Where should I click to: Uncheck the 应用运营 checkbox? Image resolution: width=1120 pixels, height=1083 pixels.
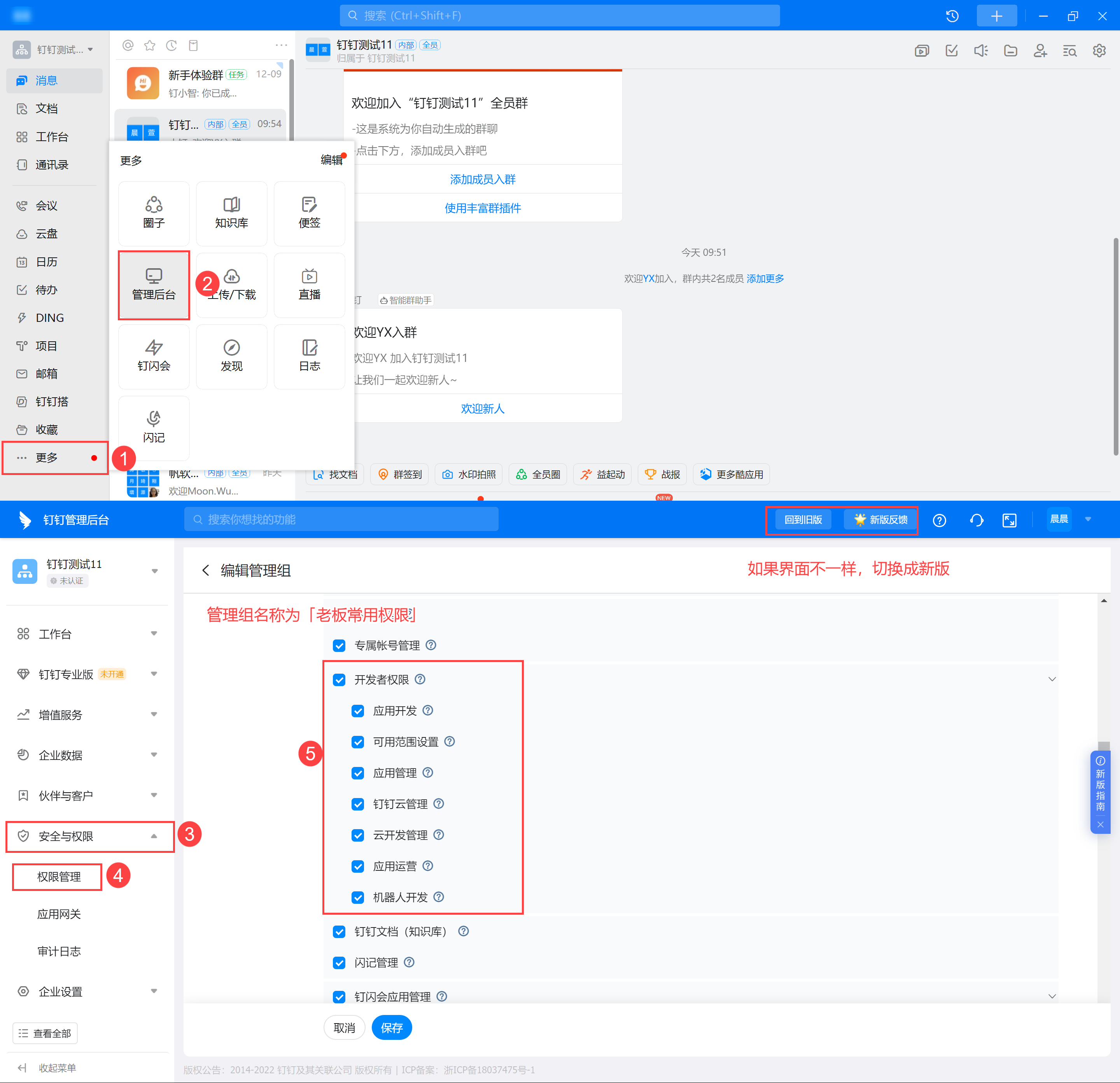point(358,866)
